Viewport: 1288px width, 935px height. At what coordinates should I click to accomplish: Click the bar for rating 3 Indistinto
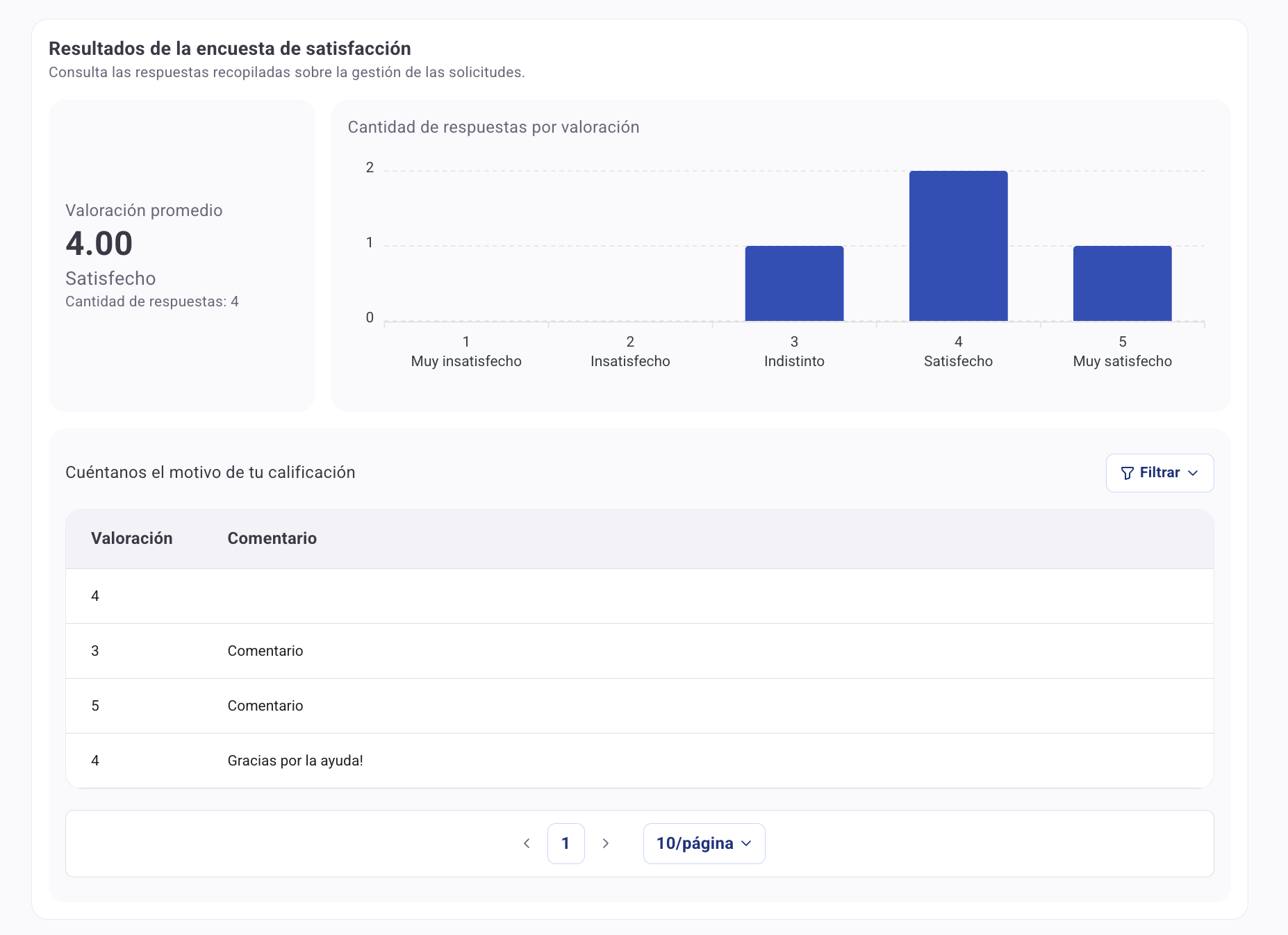click(x=794, y=283)
